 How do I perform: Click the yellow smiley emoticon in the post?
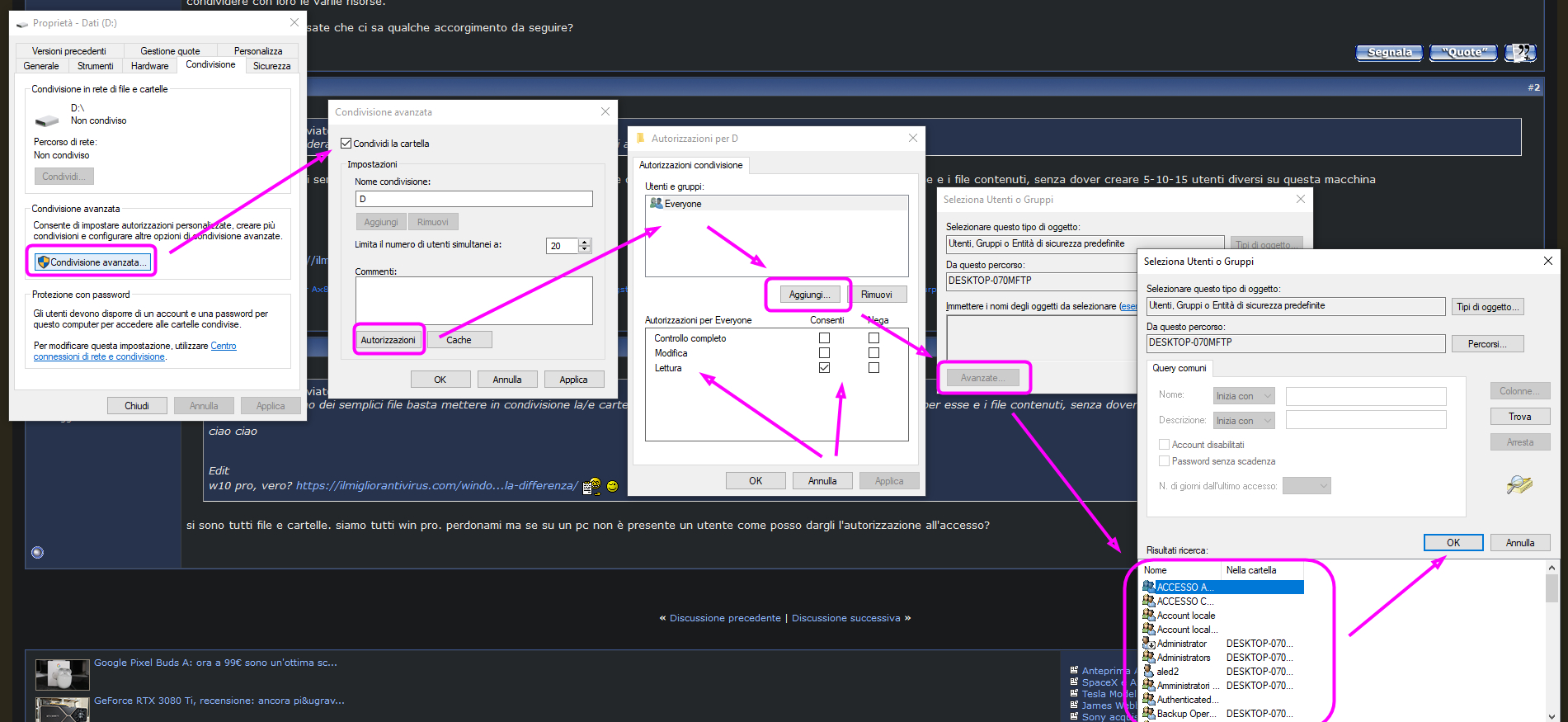(x=612, y=486)
